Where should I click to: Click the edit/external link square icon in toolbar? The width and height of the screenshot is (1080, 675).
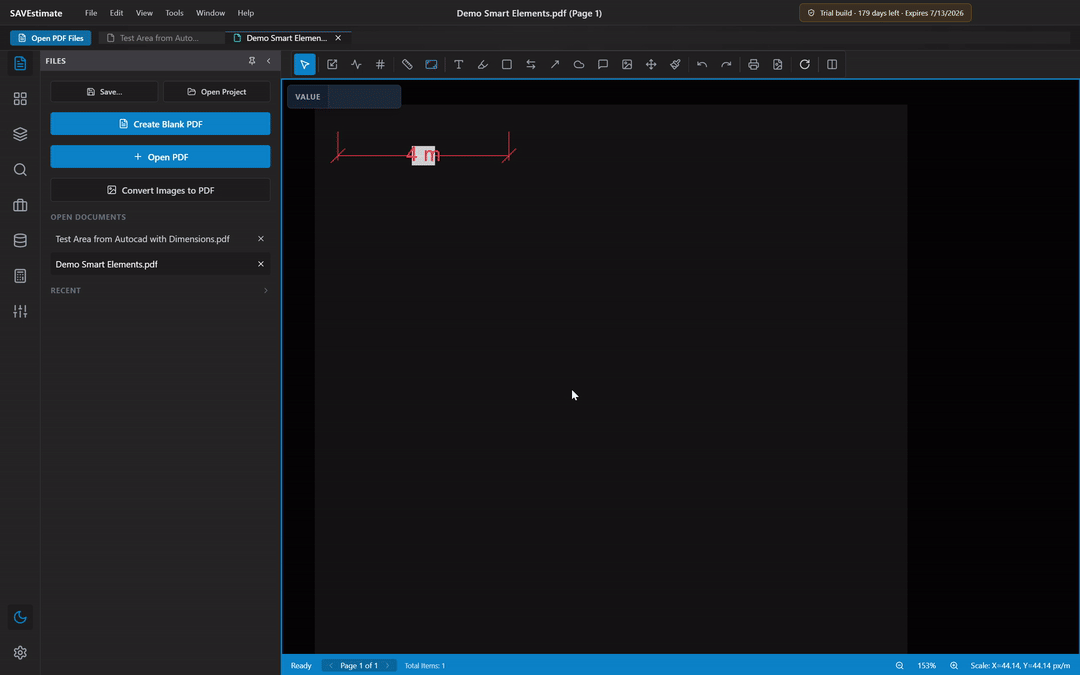[x=332, y=64]
